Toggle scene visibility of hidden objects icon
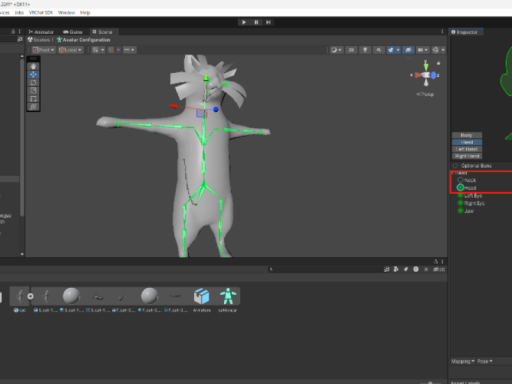Screen dimensions: 512x384 pyautogui.click(x=408, y=50)
